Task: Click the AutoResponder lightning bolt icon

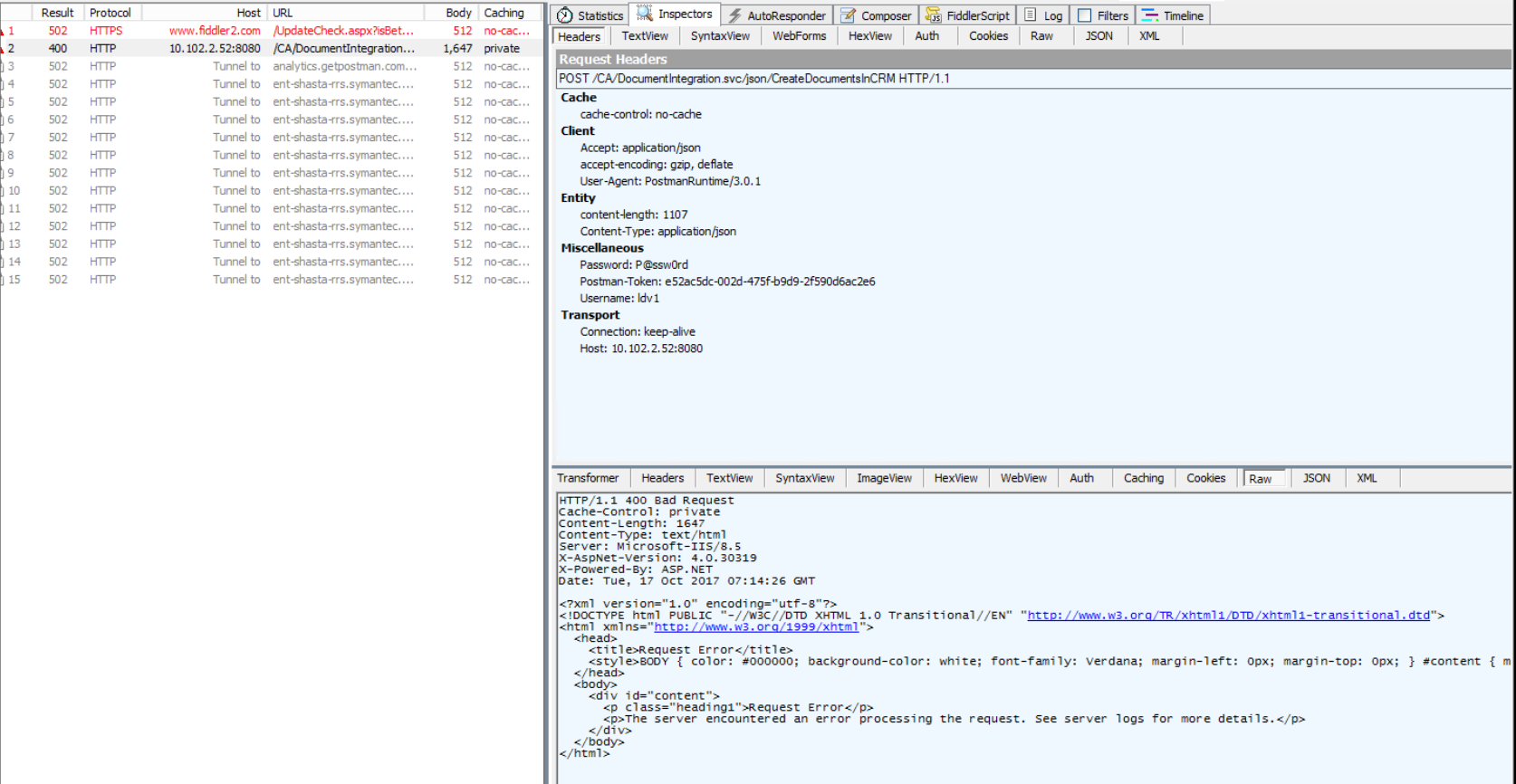Action: (x=734, y=15)
